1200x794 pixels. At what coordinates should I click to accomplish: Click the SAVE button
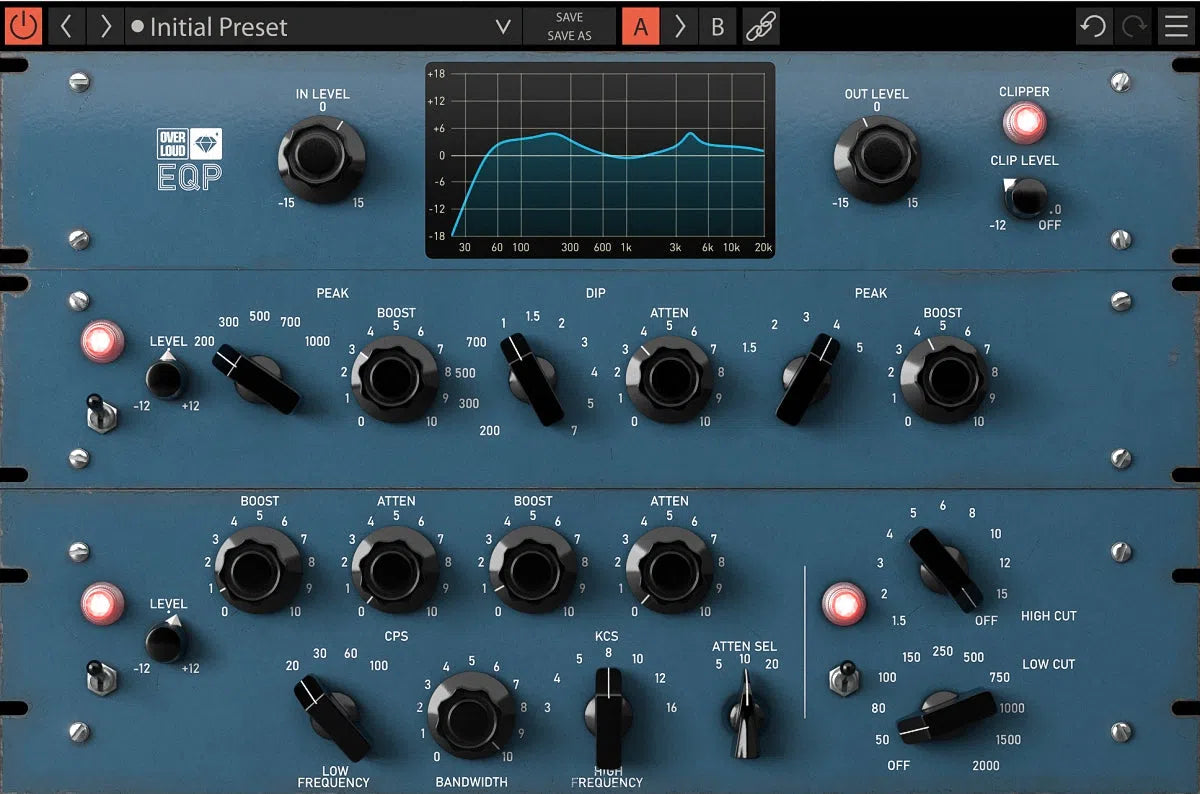click(x=570, y=17)
